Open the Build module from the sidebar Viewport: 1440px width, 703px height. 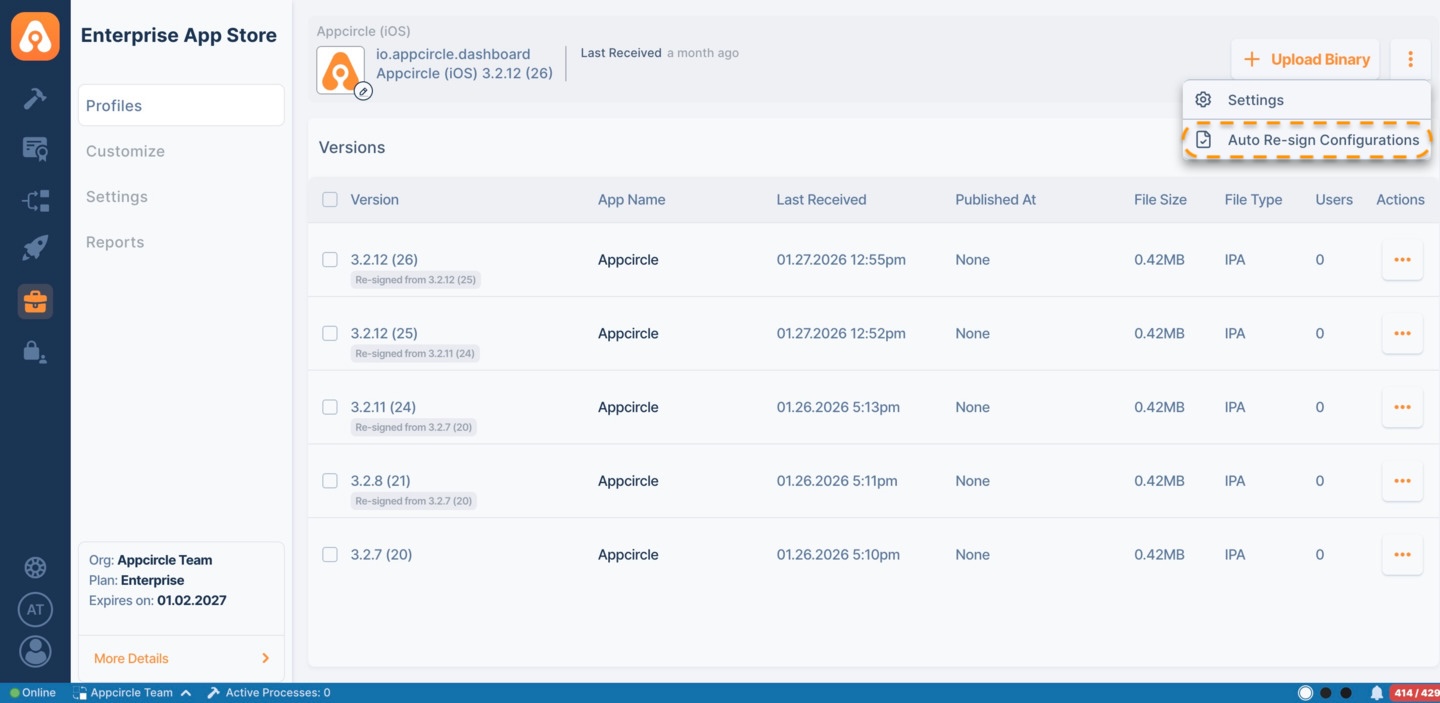[35, 98]
